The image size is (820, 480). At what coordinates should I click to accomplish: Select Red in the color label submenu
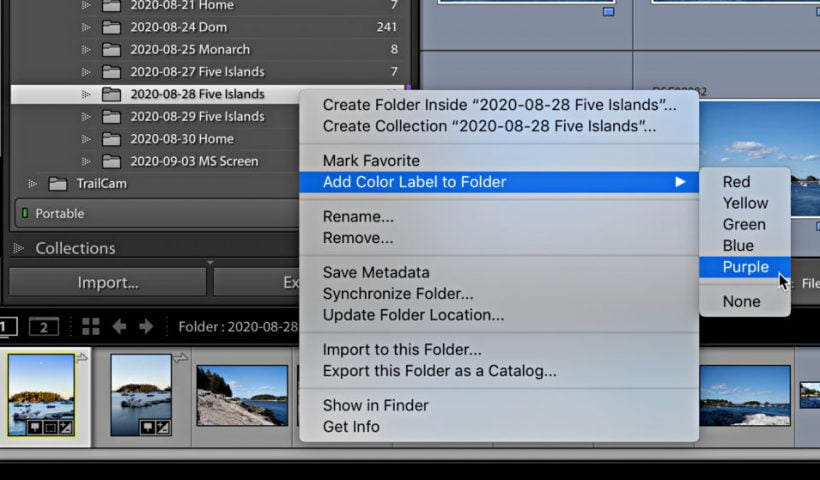pos(736,182)
